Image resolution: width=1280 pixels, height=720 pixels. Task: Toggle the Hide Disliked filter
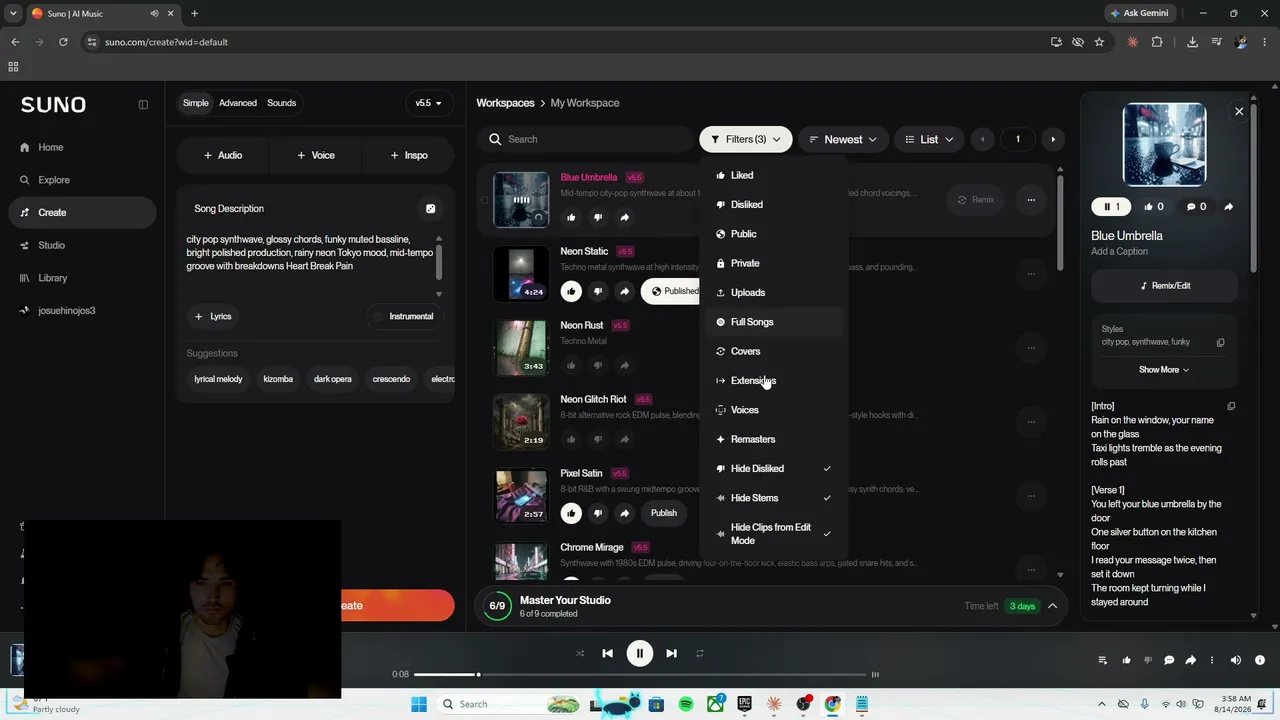(774, 469)
